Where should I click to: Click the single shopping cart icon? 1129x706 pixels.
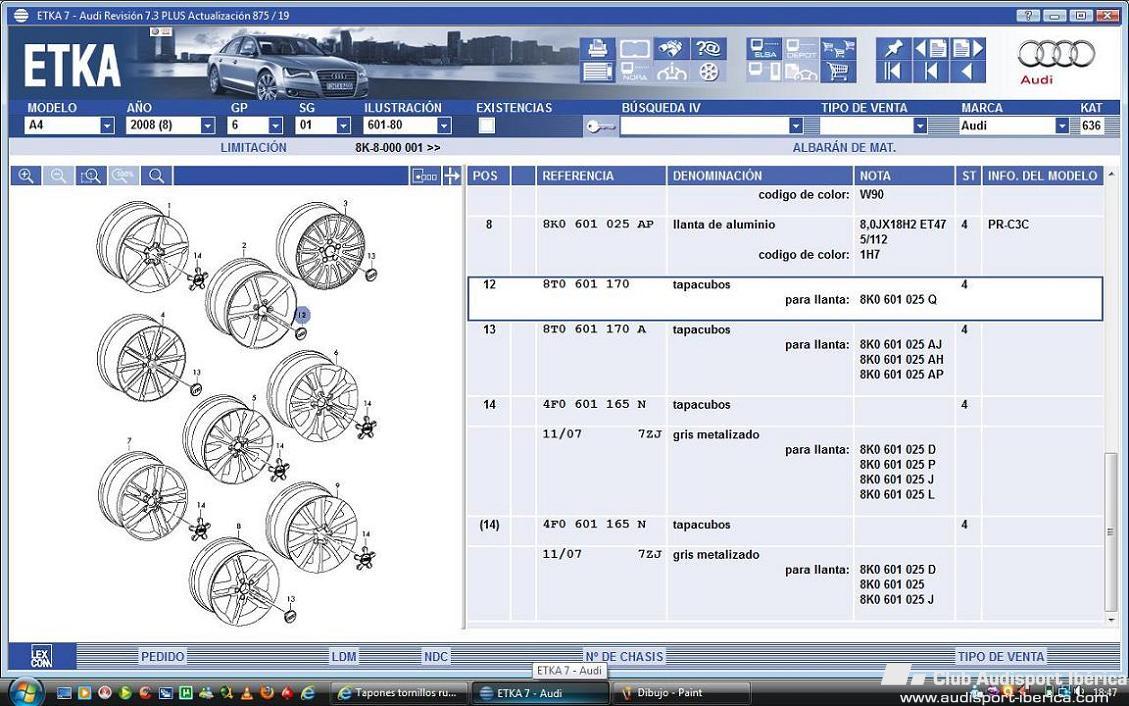coord(838,71)
